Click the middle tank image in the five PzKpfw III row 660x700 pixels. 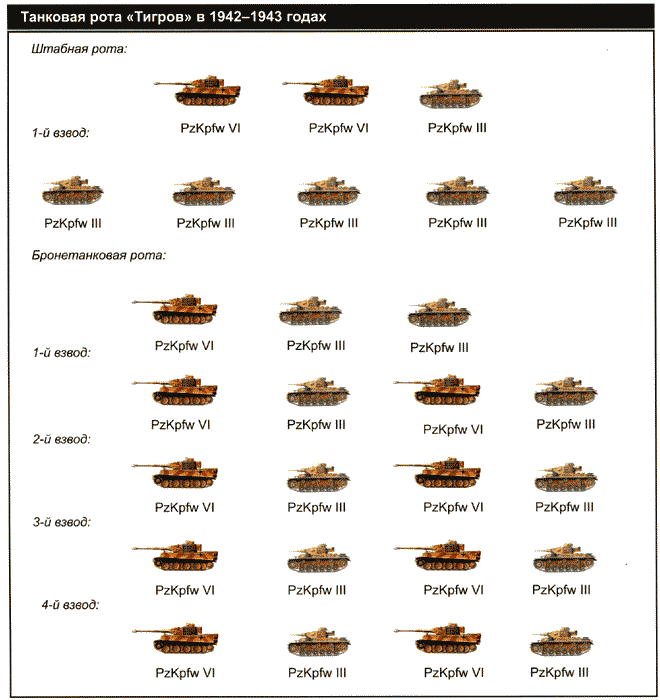[x=330, y=192]
